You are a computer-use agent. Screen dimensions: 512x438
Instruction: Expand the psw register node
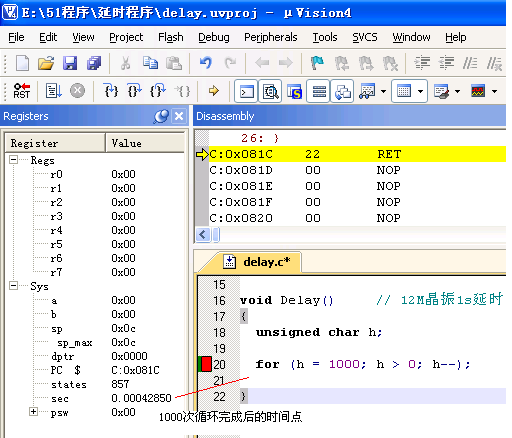coord(33,412)
